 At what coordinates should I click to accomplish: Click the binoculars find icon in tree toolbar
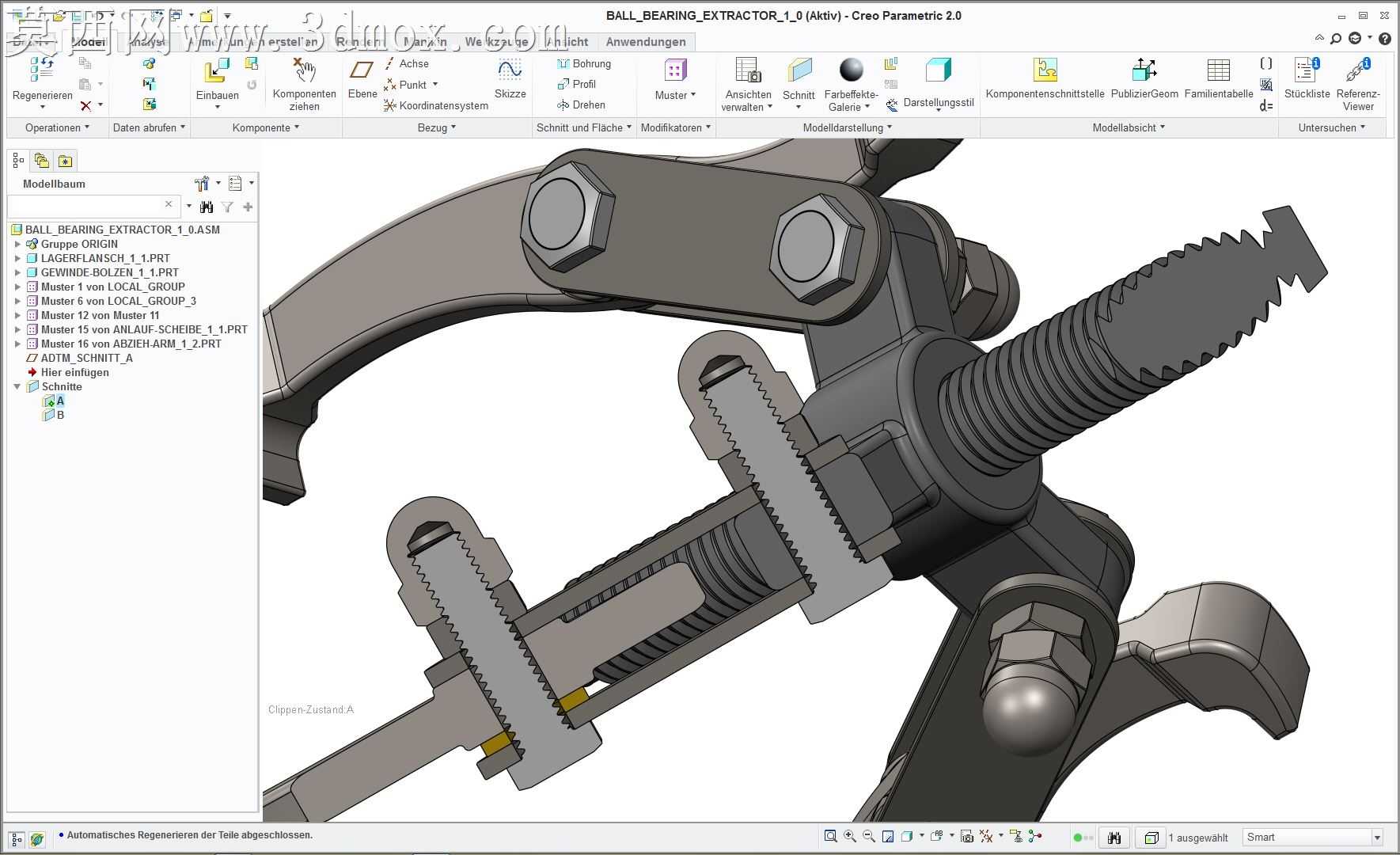(207, 207)
